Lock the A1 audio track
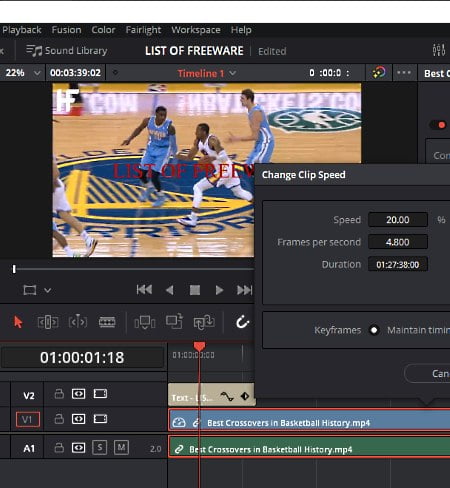The width and height of the screenshot is (450, 488). (59, 448)
